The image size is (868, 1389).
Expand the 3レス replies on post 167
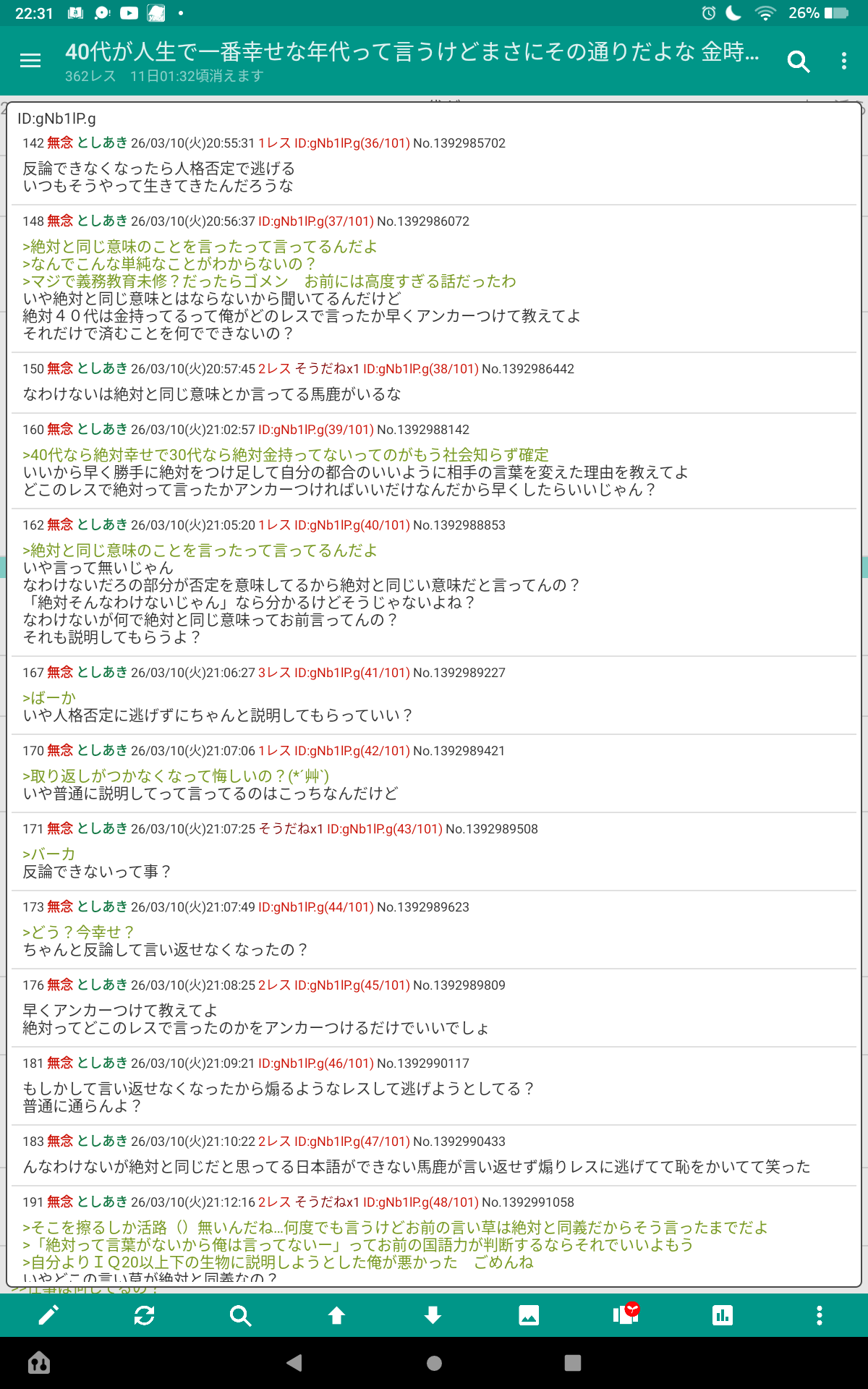[274, 673]
